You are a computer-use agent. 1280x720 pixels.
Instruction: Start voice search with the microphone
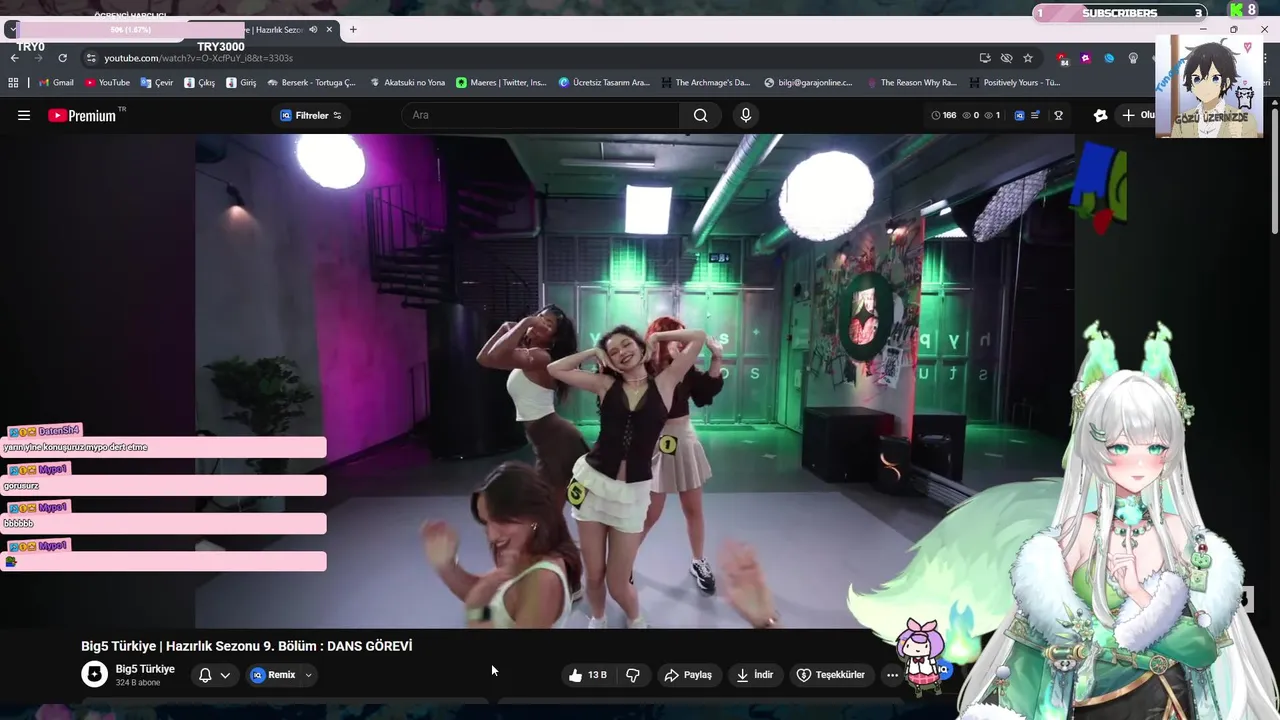745,115
